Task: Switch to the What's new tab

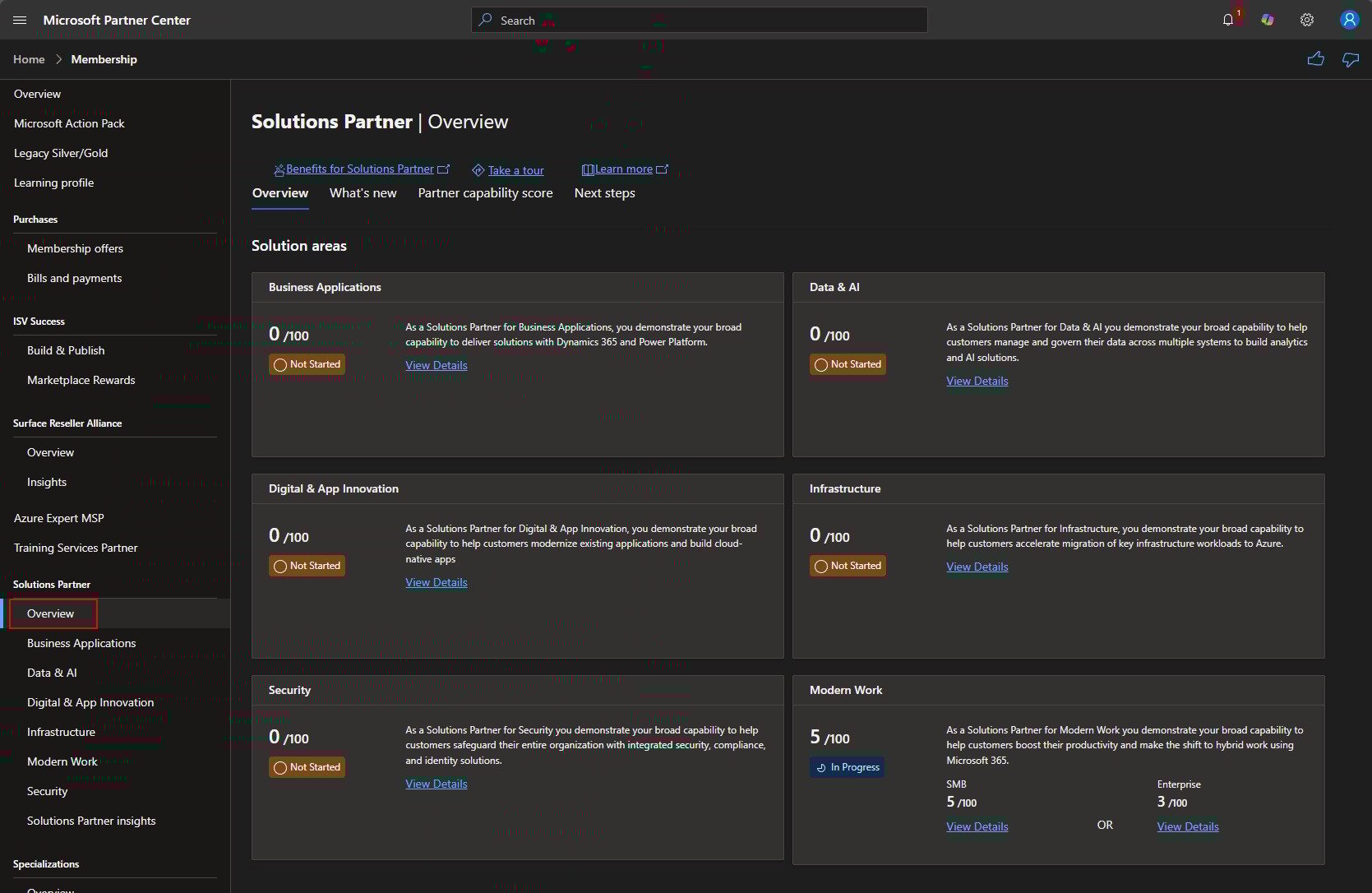Action: click(x=363, y=193)
